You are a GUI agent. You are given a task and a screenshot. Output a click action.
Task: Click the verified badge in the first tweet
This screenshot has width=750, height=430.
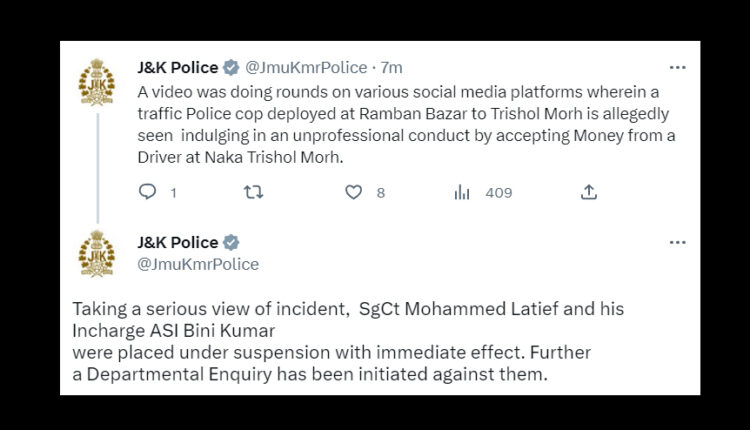click(231, 68)
